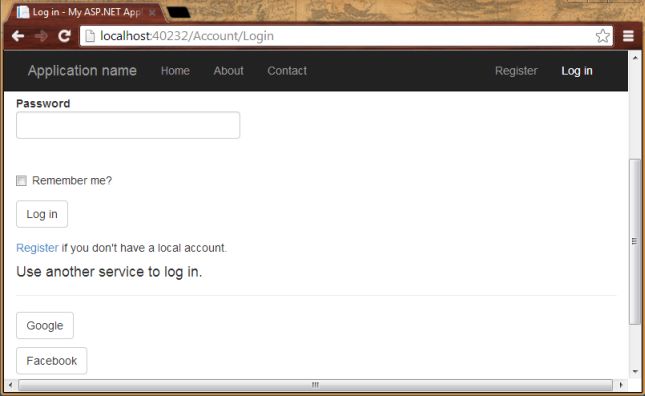Click Log in in the top navbar
This screenshot has width=645, height=396.
pos(577,71)
